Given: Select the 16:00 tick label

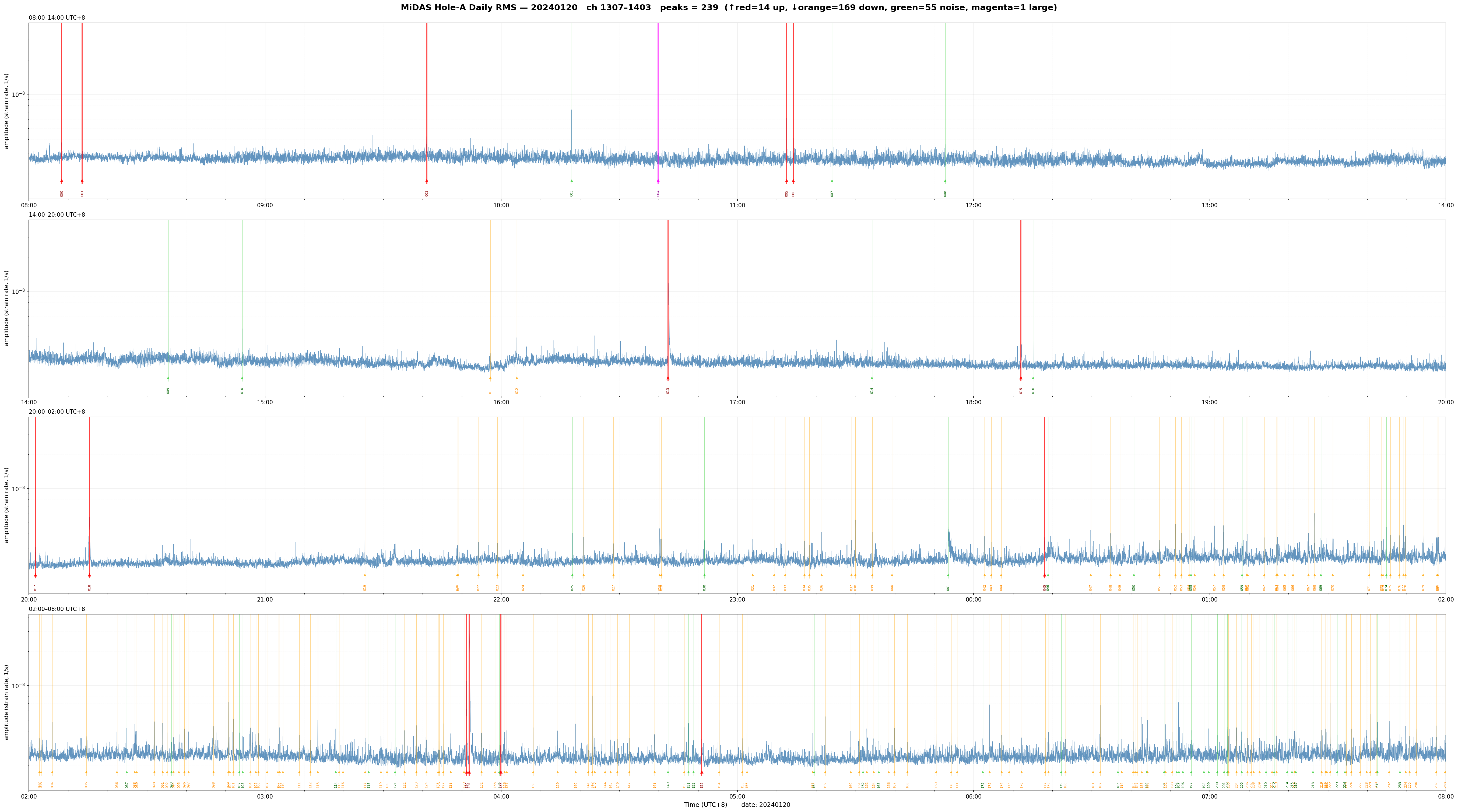Looking at the screenshot, I should (x=501, y=402).
